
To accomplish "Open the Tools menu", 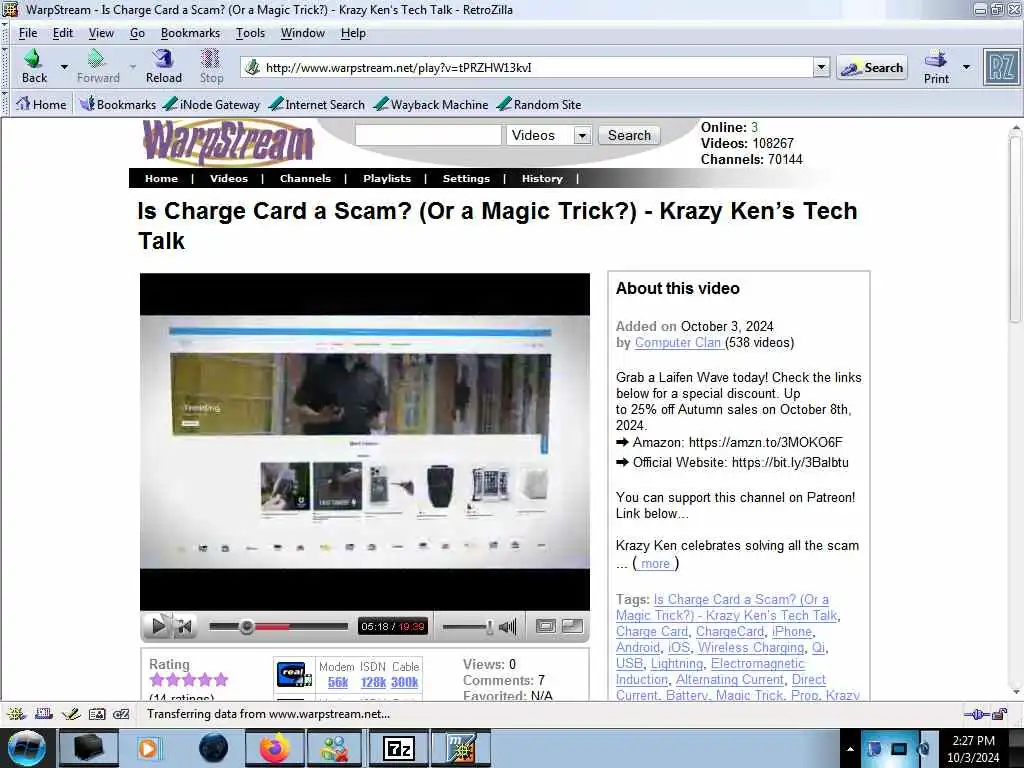I will [x=250, y=33].
